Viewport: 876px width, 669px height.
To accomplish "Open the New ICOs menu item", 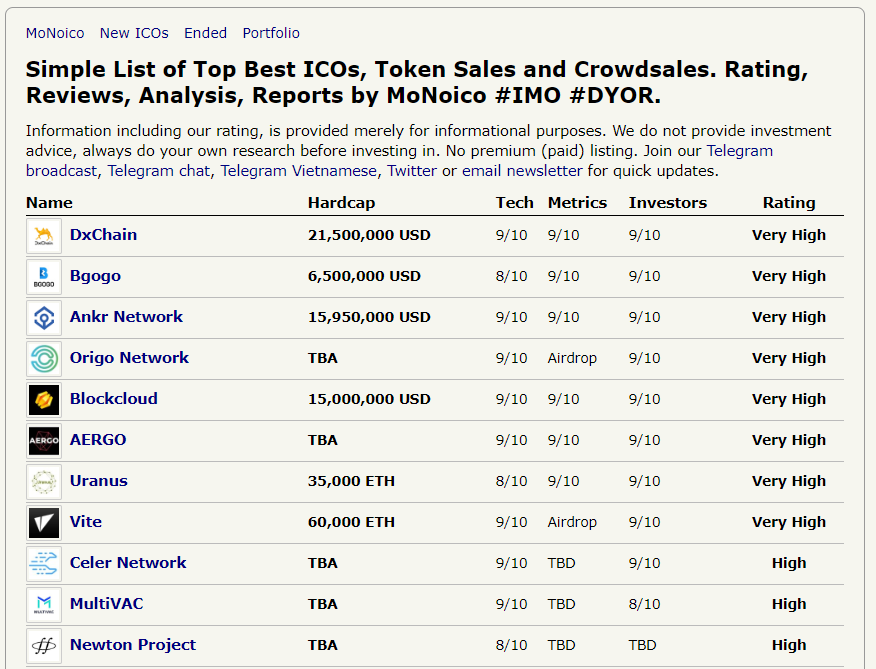I will [134, 33].
